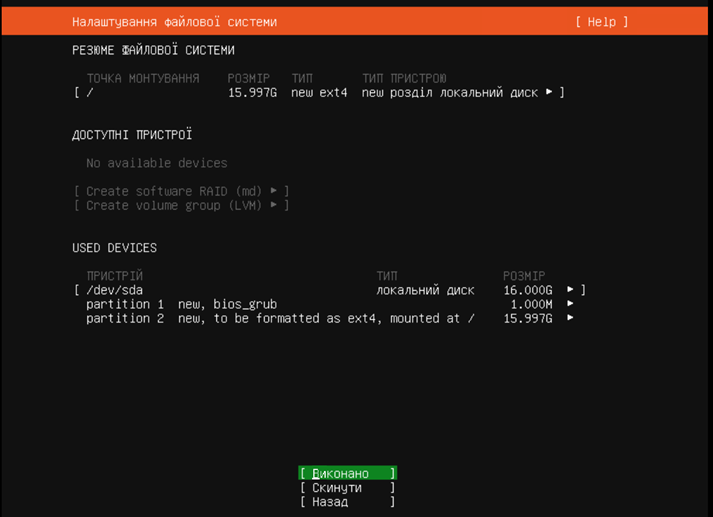
Task: Click the arrow beside Create software RAID
Action: [x=274, y=190]
